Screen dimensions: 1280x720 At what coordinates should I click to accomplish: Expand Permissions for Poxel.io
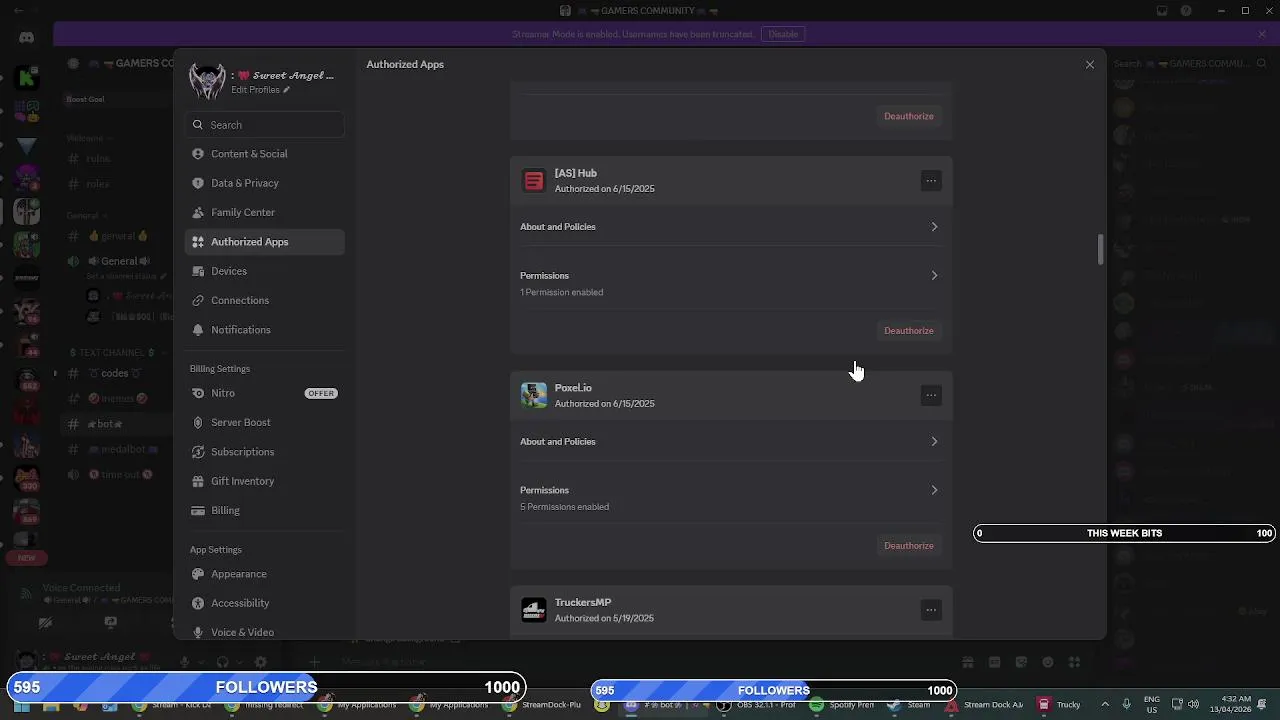pyautogui.click(x=731, y=498)
